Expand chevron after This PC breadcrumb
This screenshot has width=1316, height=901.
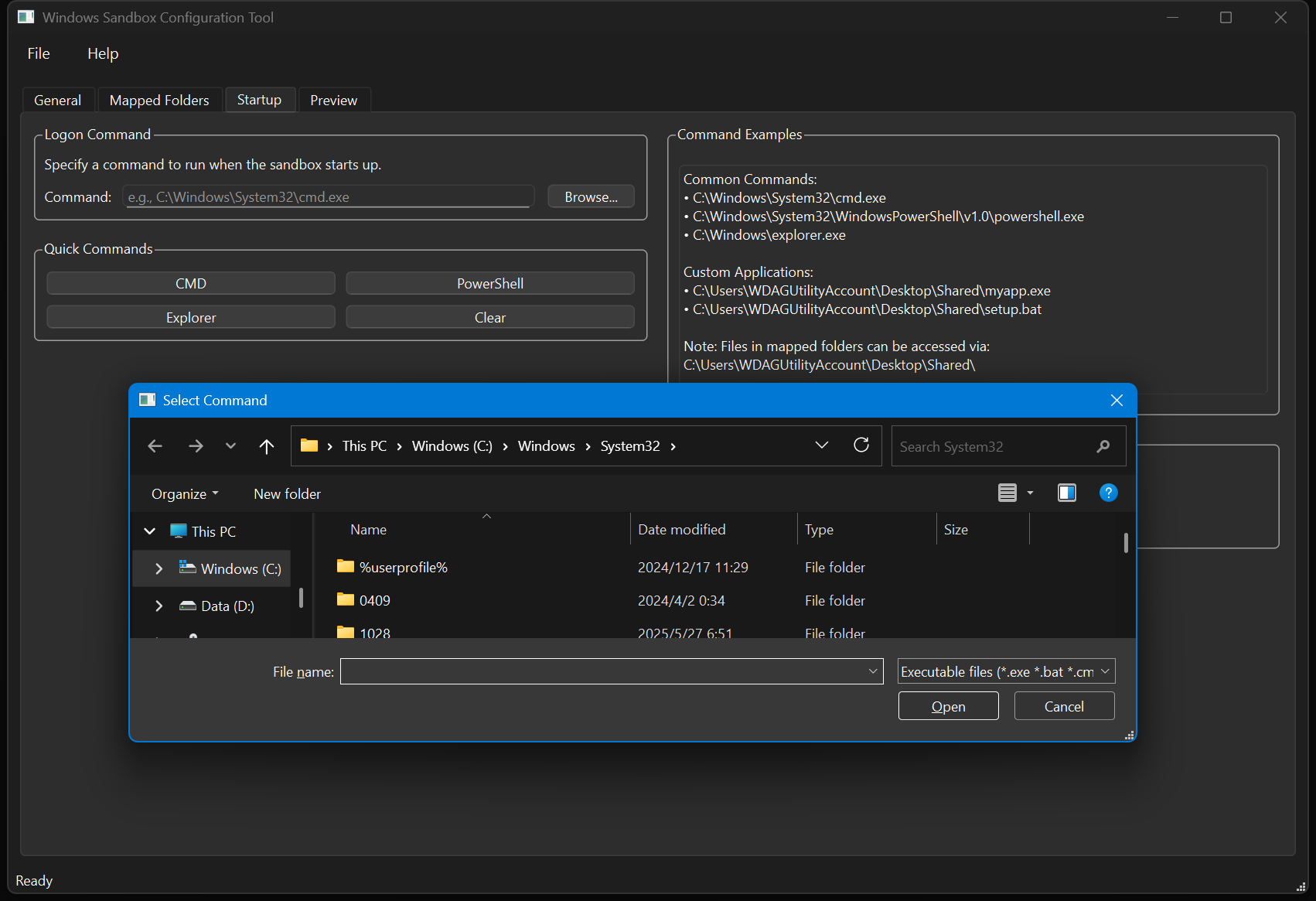(x=400, y=446)
